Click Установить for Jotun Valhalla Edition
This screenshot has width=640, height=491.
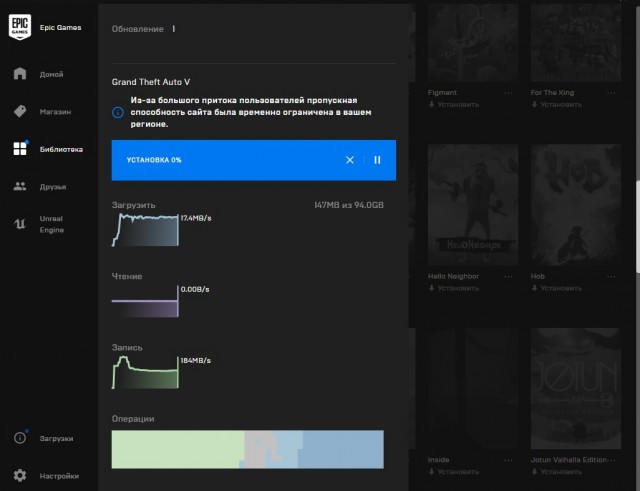pos(561,472)
